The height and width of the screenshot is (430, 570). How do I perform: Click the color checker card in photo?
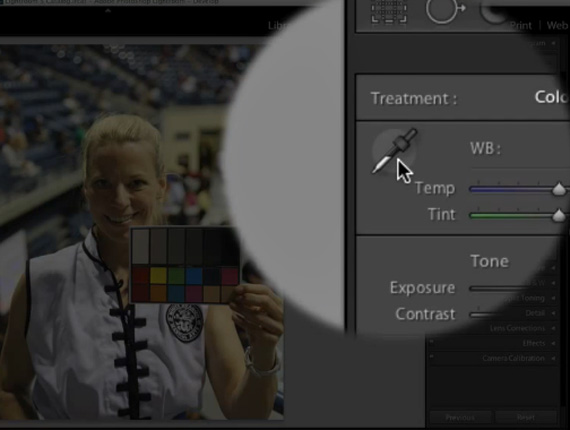tap(185, 265)
